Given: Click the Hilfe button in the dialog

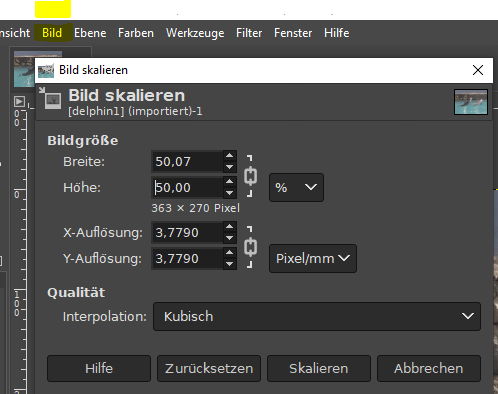Looking at the screenshot, I should pyautogui.click(x=99, y=368).
